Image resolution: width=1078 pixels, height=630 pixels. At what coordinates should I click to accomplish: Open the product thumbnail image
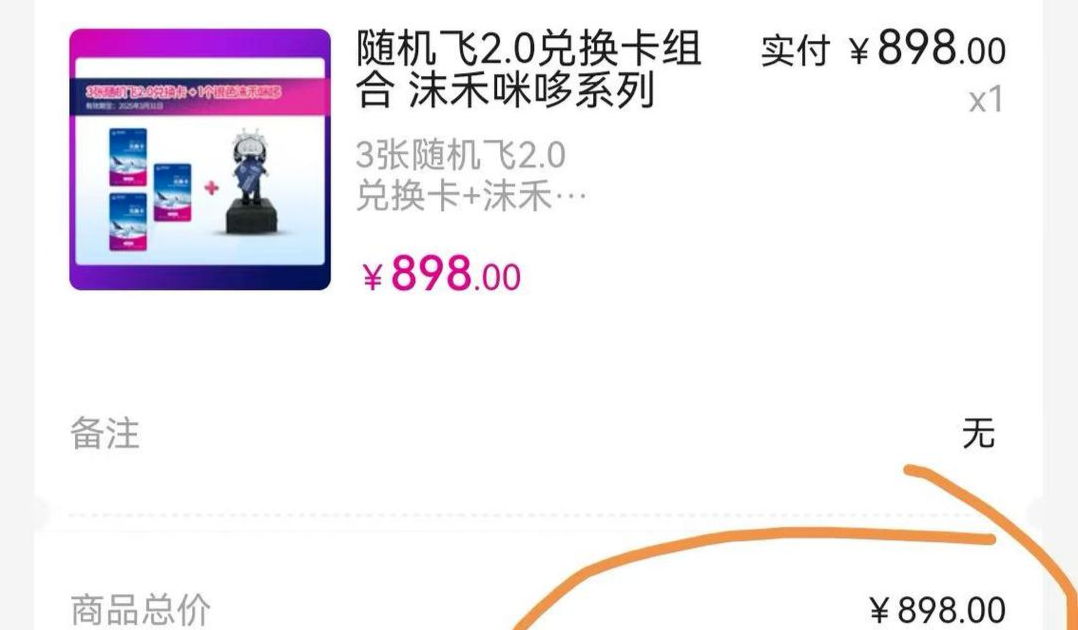200,160
